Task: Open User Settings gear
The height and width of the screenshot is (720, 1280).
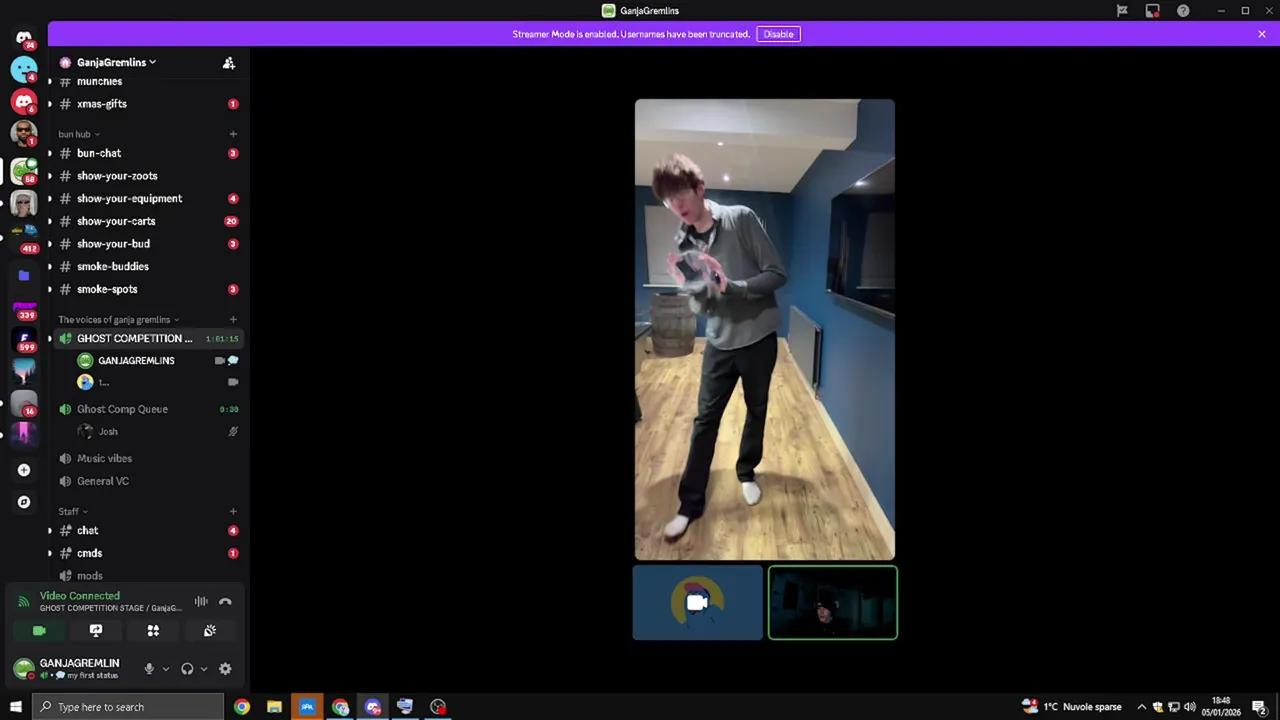Action: pos(225,669)
